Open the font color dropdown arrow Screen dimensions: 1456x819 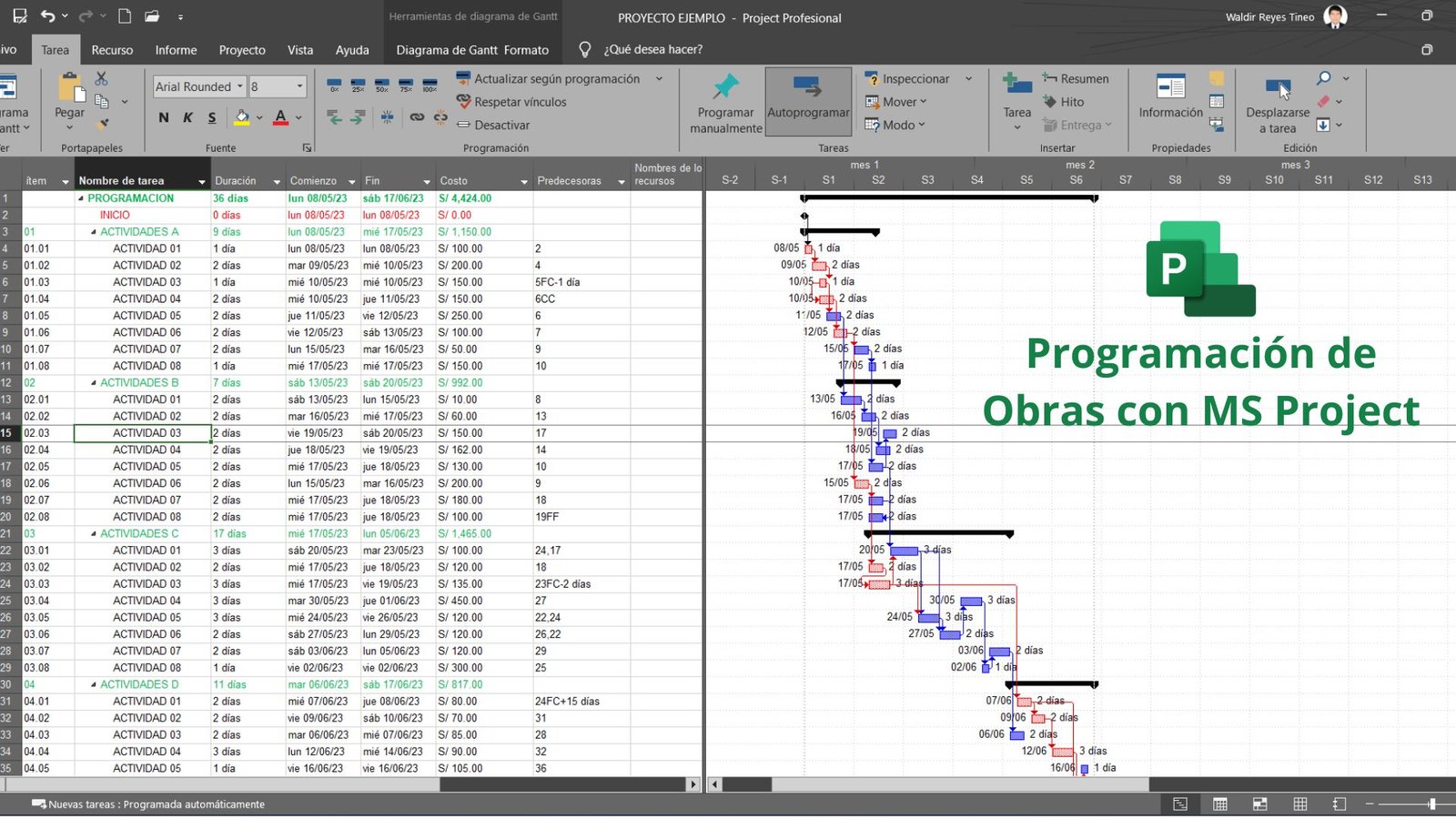click(298, 117)
